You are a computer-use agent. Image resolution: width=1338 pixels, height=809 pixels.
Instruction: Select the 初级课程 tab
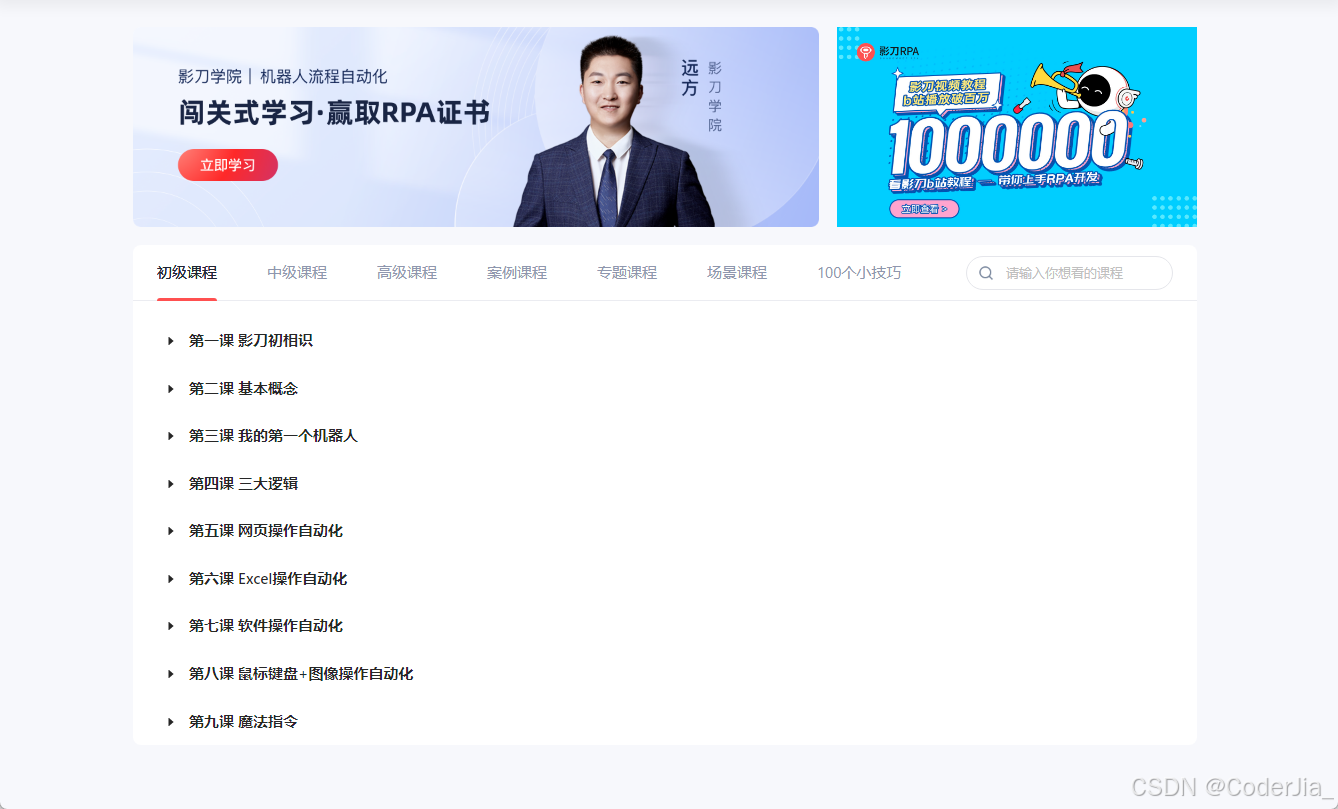[x=187, y=272]
